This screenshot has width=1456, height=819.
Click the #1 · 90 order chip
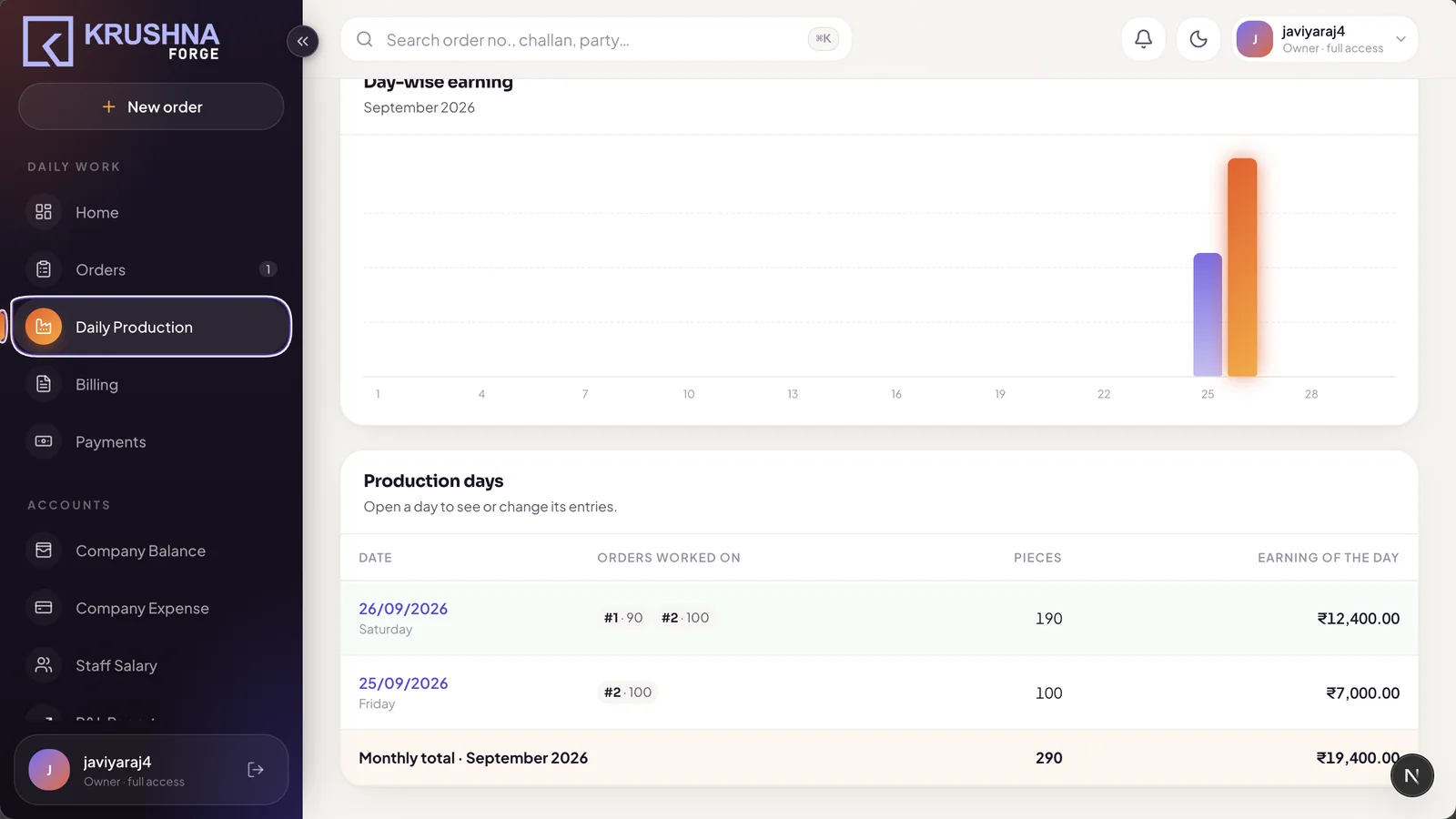pyautogui.click(x=623, y=618)
